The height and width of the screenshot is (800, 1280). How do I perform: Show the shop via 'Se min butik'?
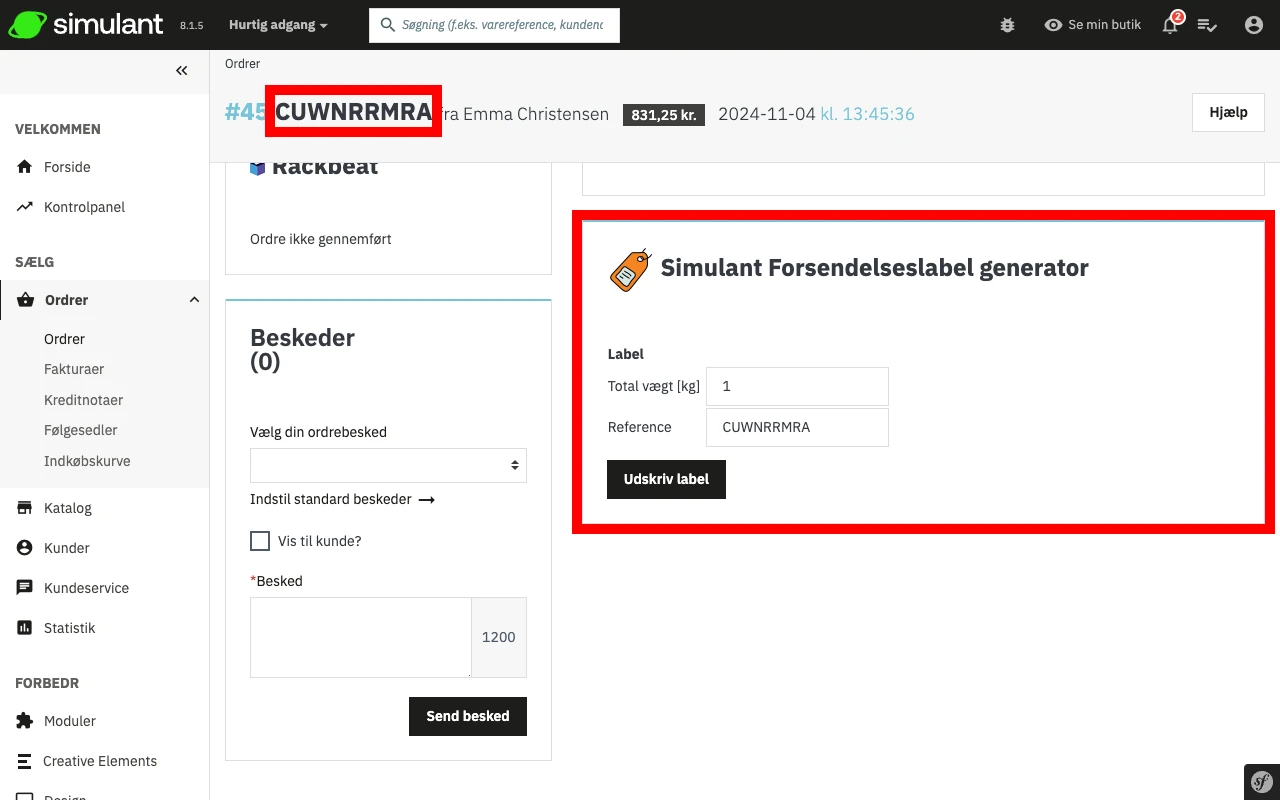[x=1092, y=24]
